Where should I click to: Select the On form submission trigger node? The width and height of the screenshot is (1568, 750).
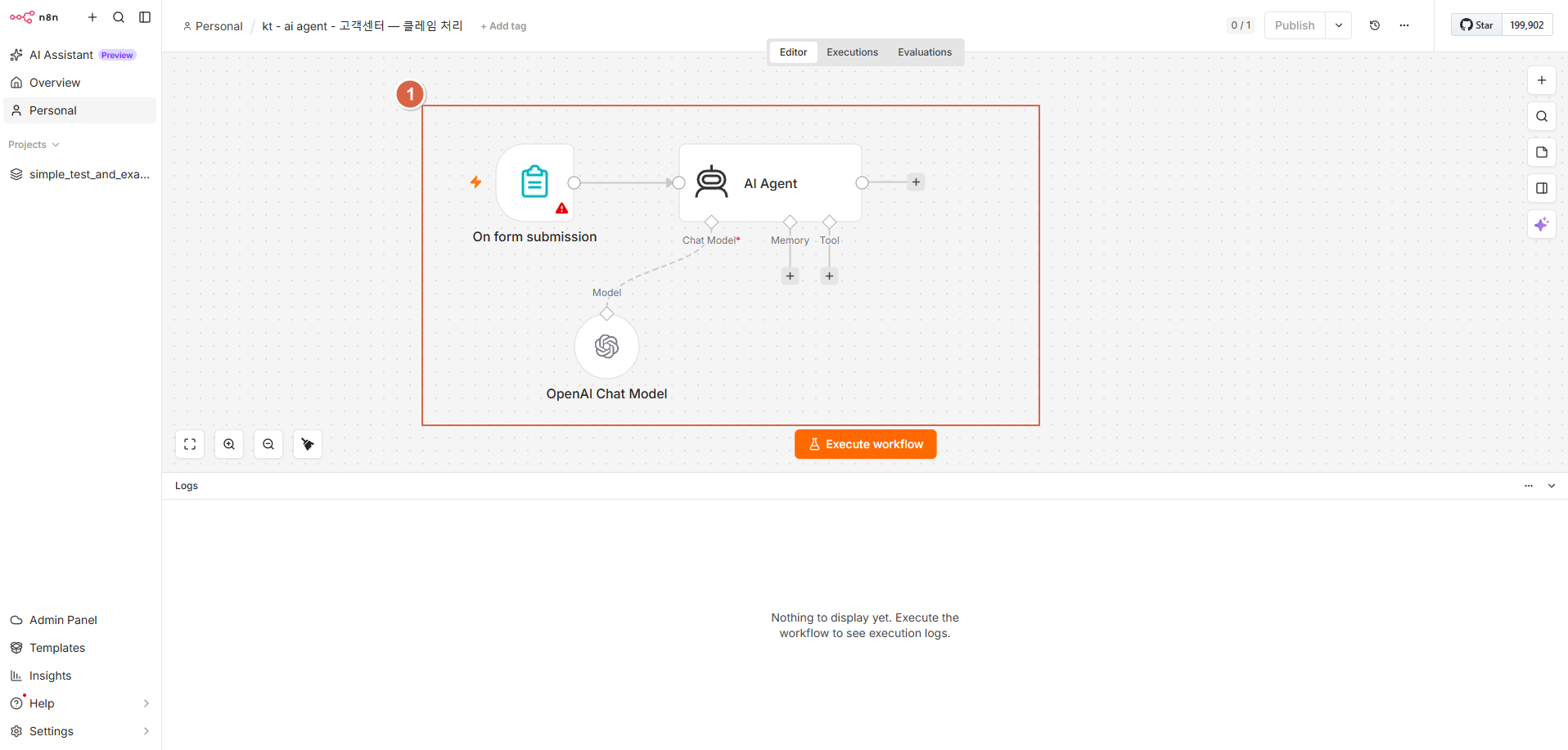pyautogui.click(x=535, y=182)
